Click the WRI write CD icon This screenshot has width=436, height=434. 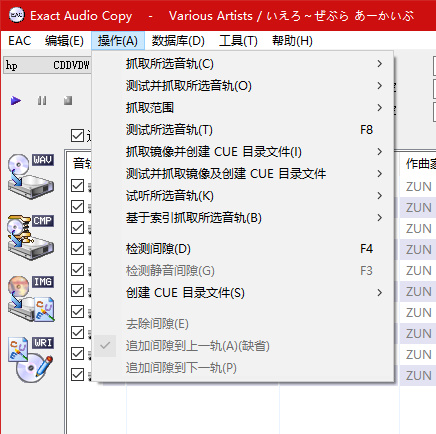click(x=31, y=359)
